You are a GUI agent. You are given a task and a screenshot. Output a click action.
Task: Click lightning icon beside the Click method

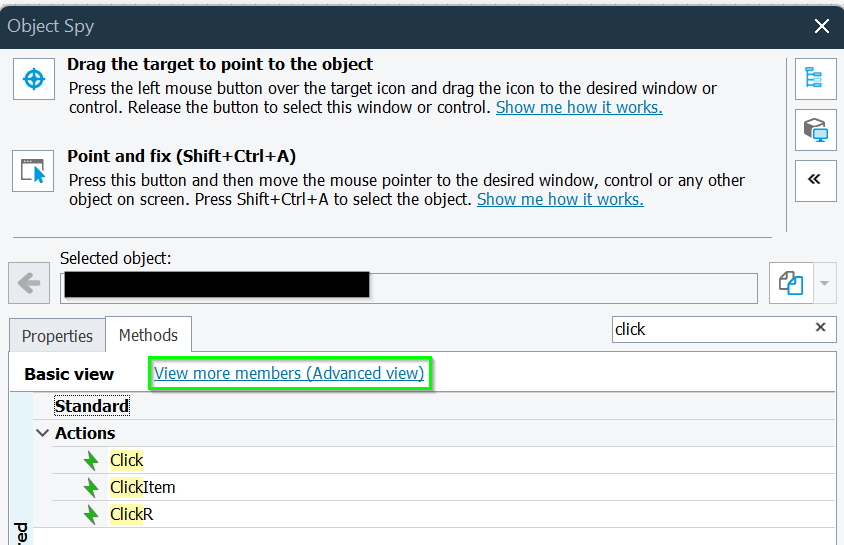(92, 461)
